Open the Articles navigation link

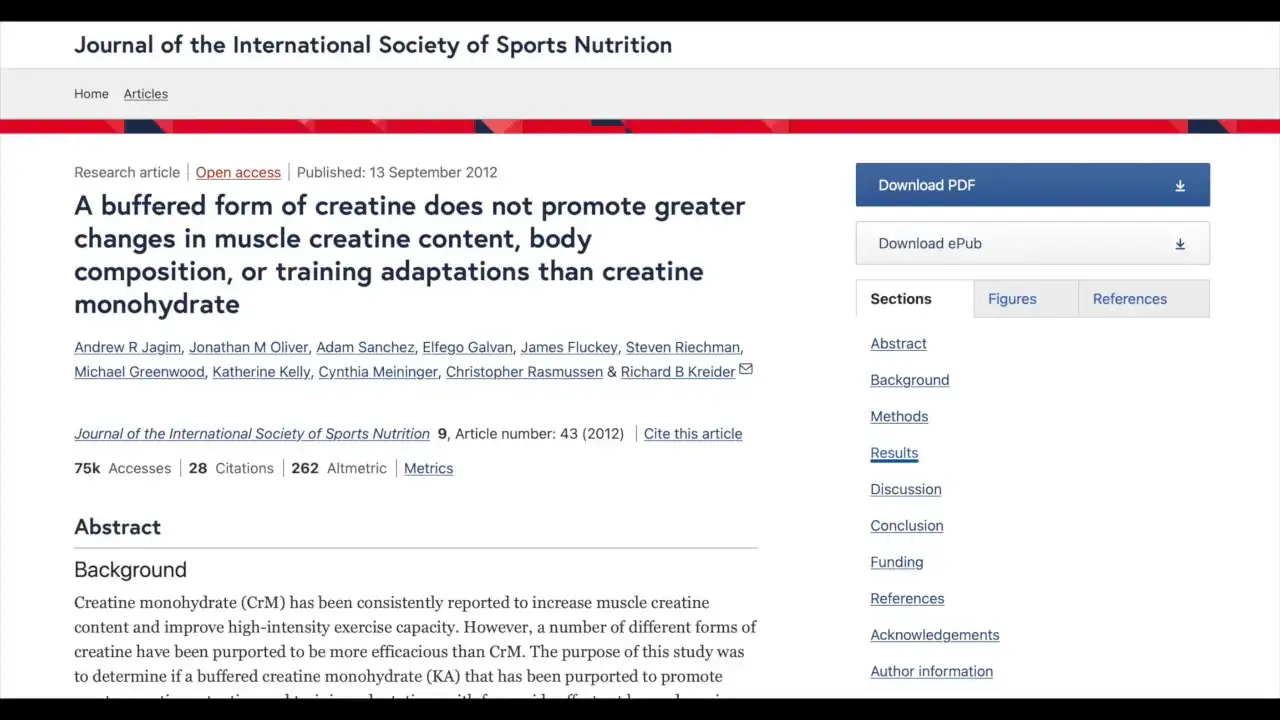click(146, 94)
